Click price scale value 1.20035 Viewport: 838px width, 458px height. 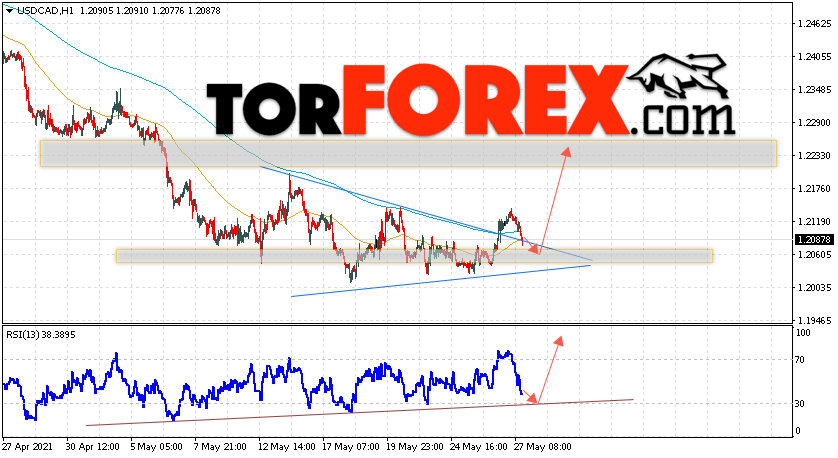click(x=814, y=288)
